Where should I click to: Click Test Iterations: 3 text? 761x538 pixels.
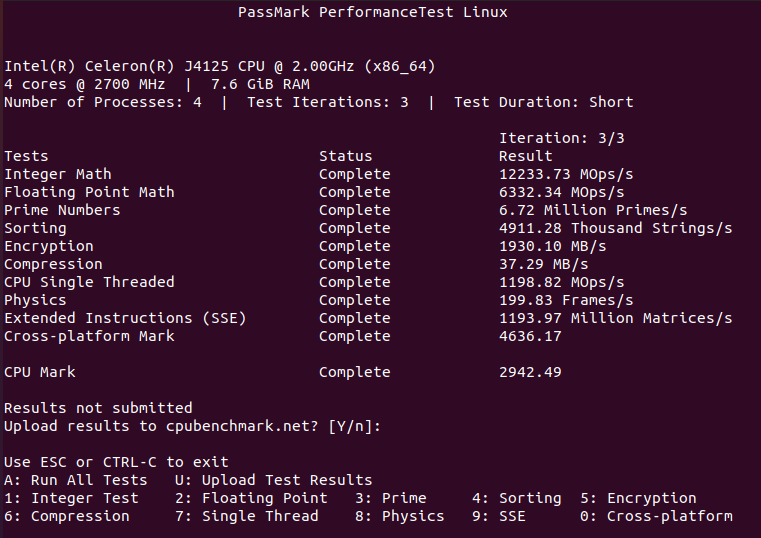328,102
